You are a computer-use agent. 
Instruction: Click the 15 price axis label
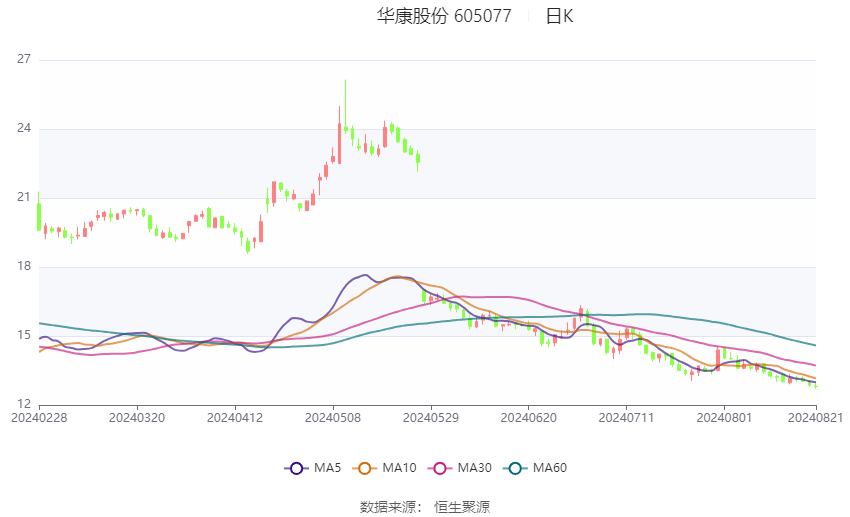click(x=24, y=335)
